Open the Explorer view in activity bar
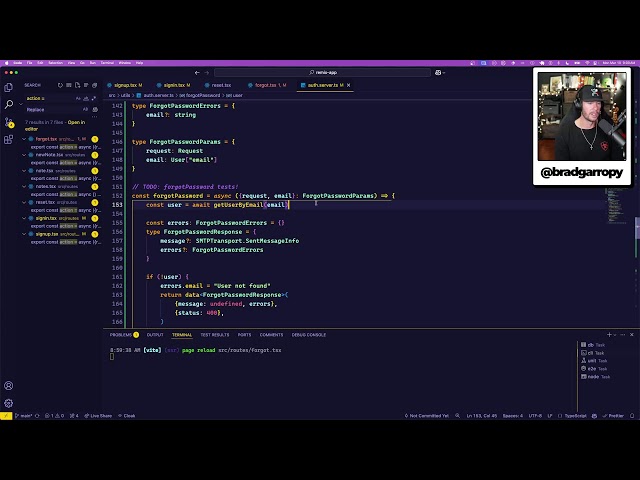This screenshot has width=640, height=480. [x=8, y=87]
